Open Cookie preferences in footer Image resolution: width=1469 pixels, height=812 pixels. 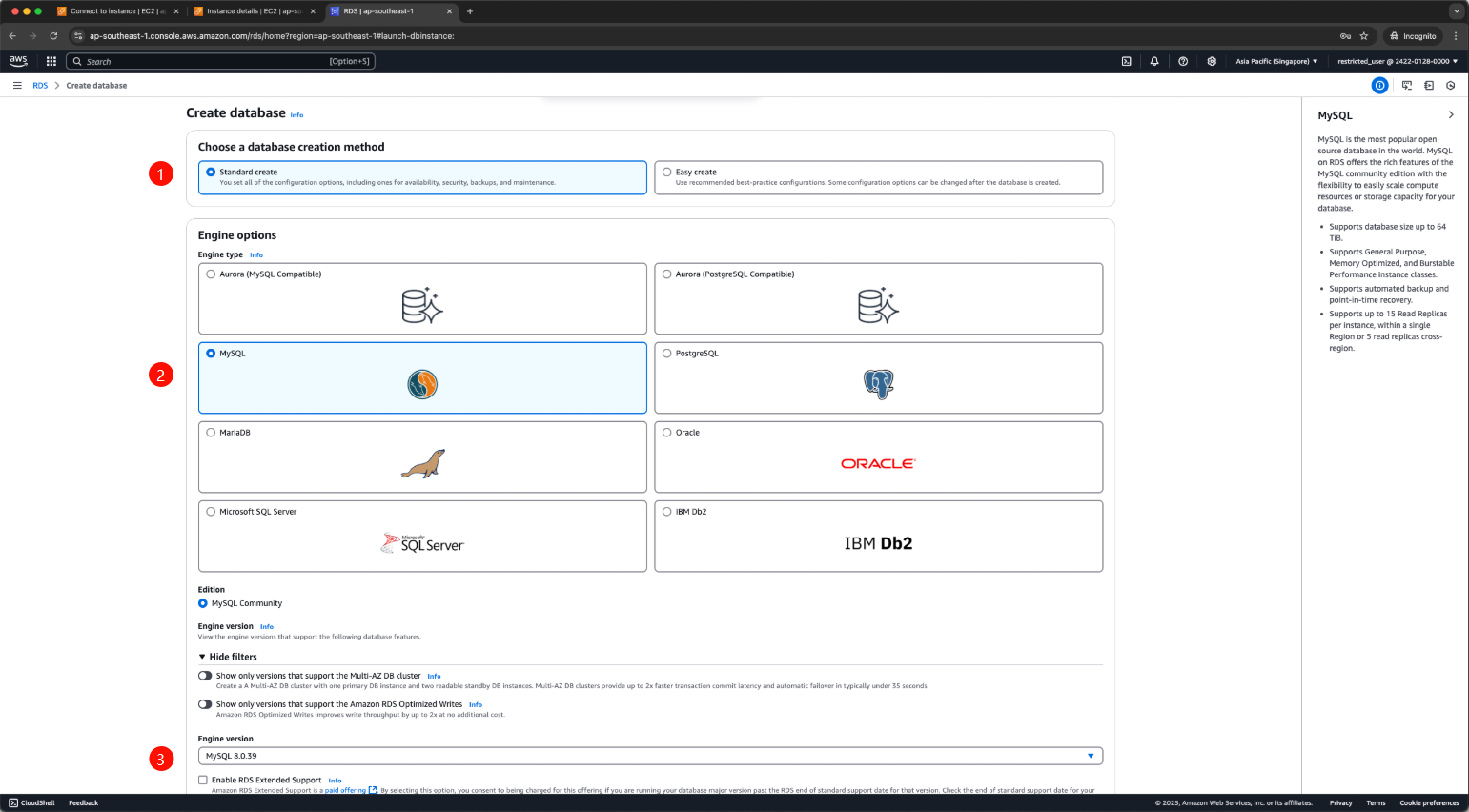tap(1429, 802)
